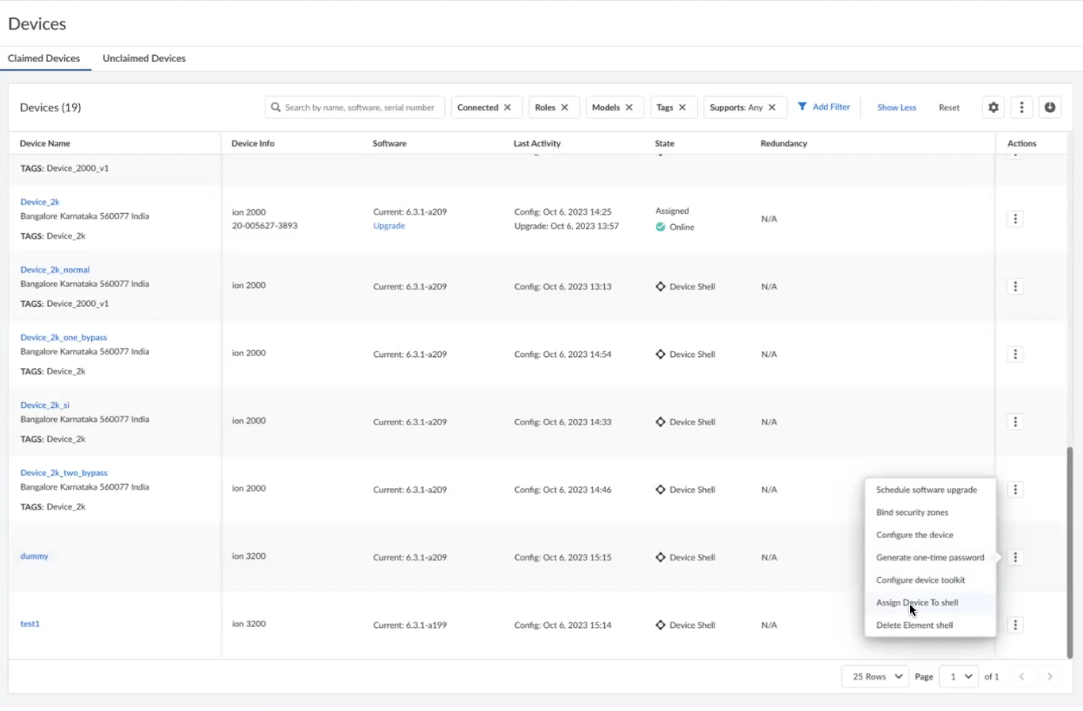Click the device search input field
1083x711 pixels.
(359, 107)
